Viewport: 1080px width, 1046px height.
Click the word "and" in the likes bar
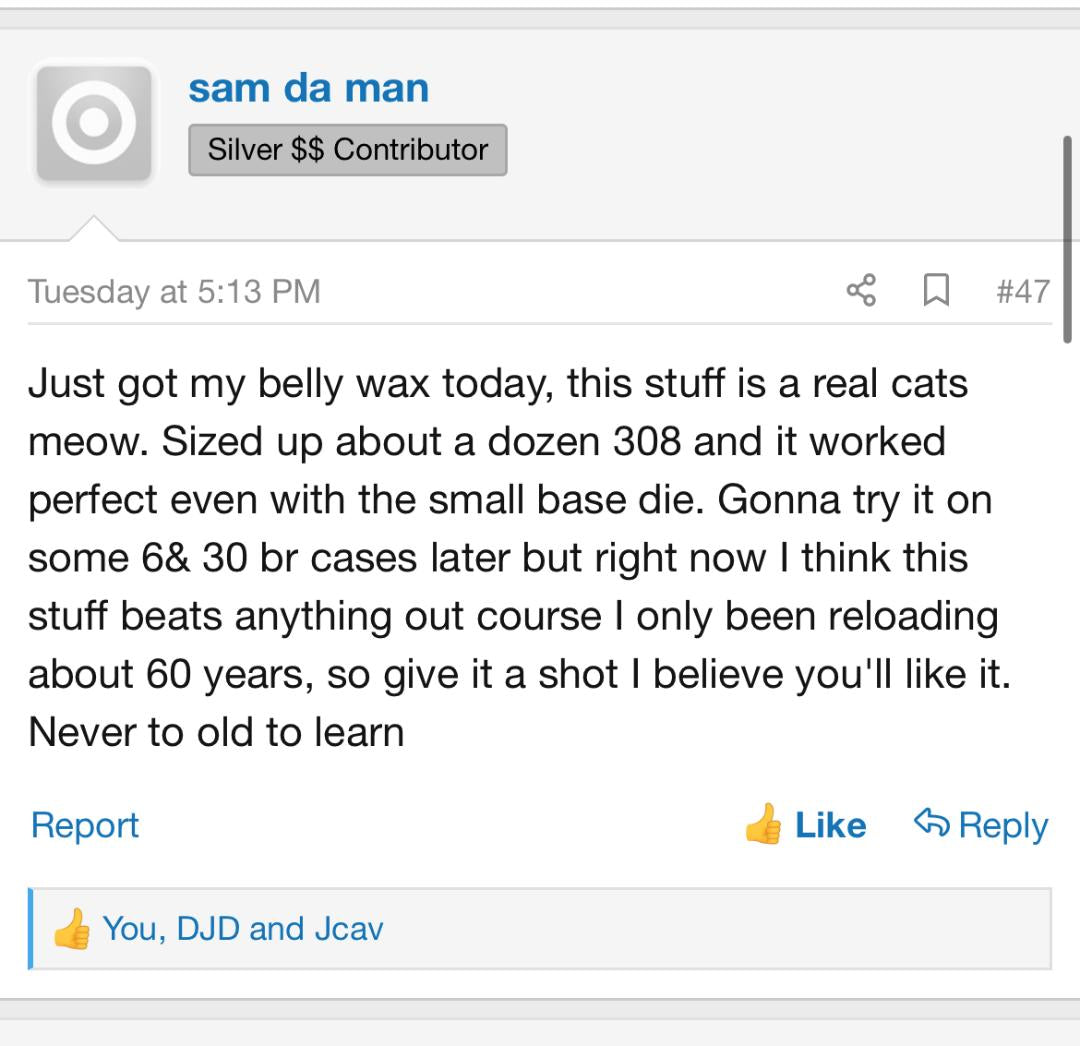tap(276, 929)
